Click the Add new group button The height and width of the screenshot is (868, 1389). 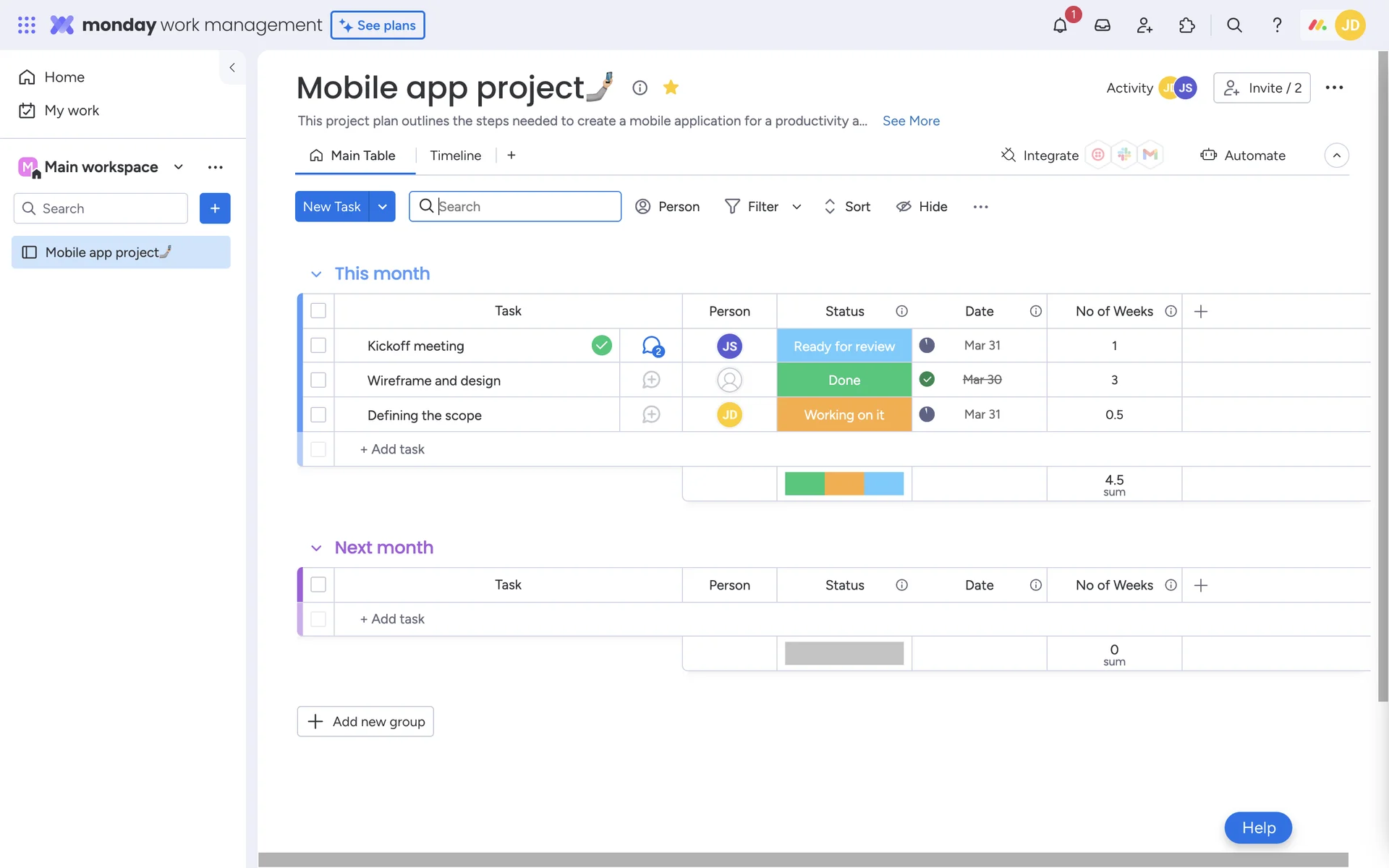pyautogui.click(x=365, y=721)
